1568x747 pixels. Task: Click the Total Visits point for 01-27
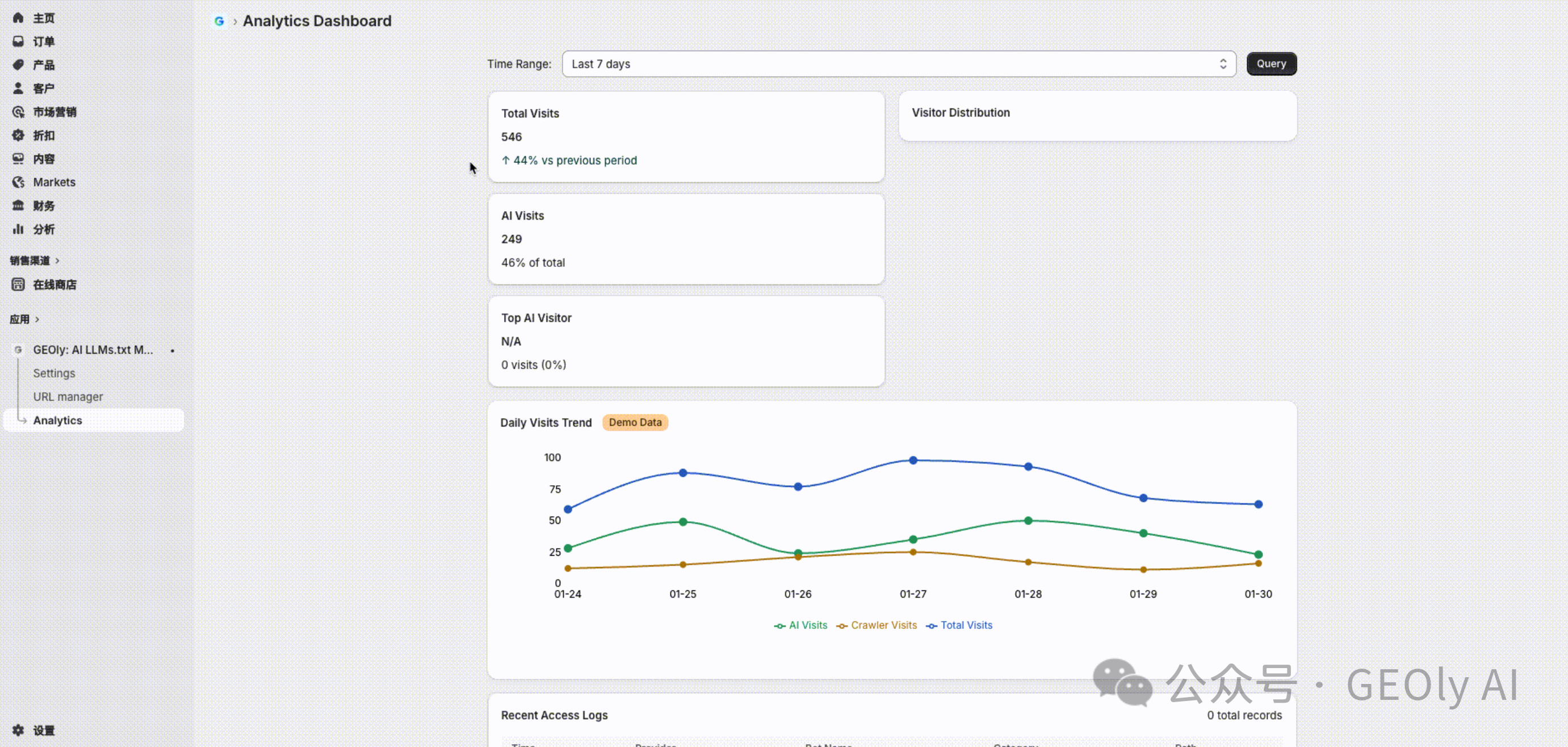(x=913, y=460)
